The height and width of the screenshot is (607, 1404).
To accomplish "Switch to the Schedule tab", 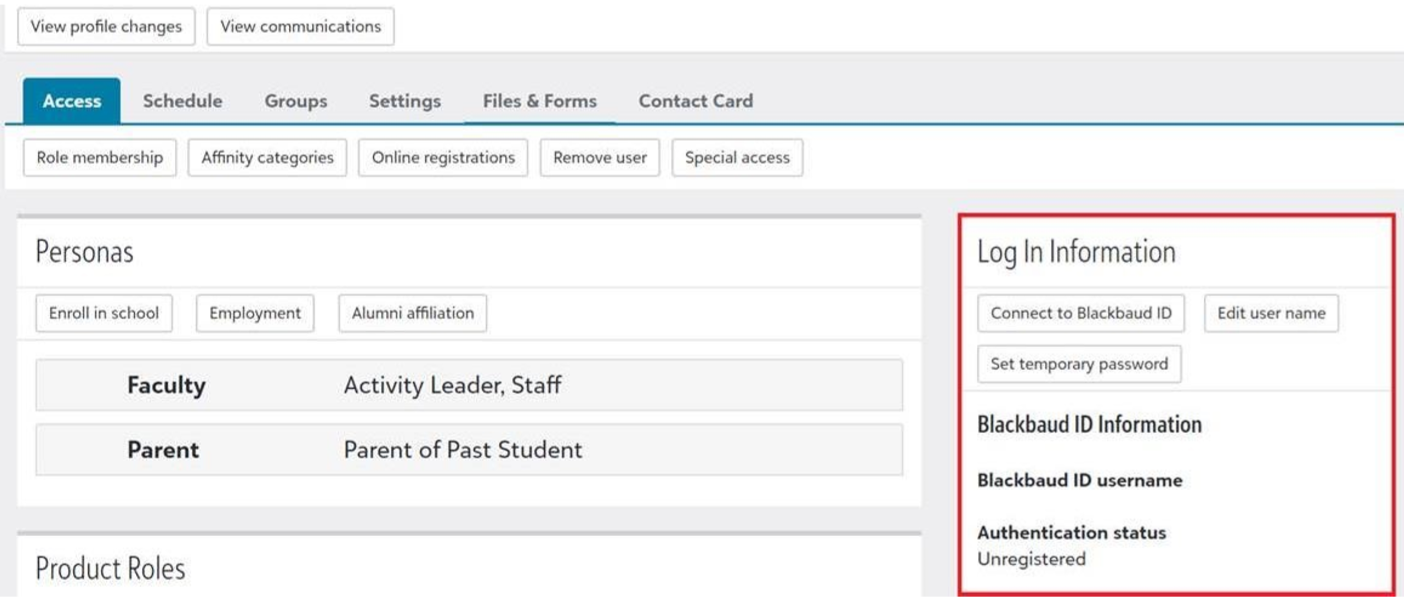I will pos(182,101).
